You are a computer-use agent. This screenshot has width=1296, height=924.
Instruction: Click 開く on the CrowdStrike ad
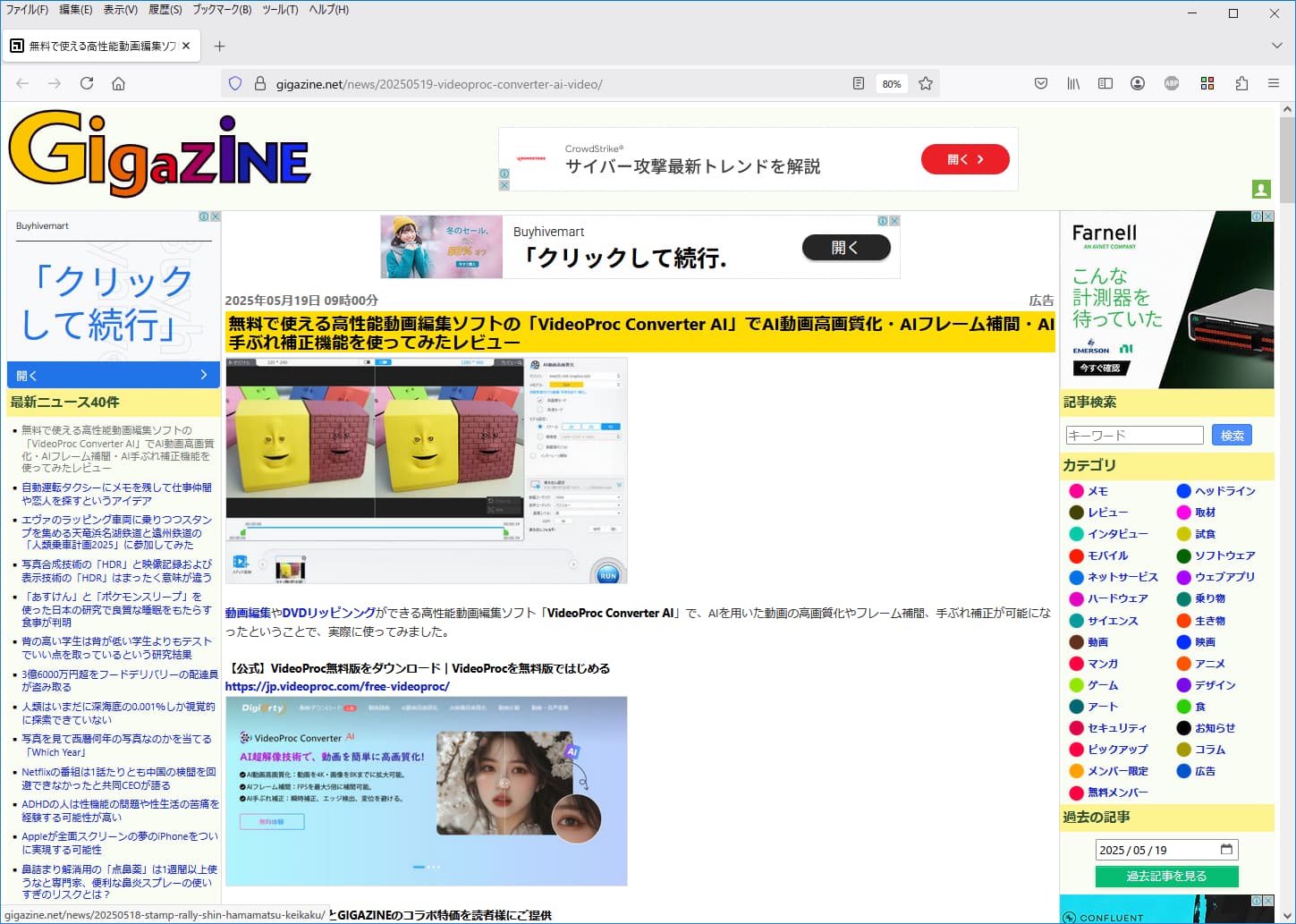click(965, 159)
